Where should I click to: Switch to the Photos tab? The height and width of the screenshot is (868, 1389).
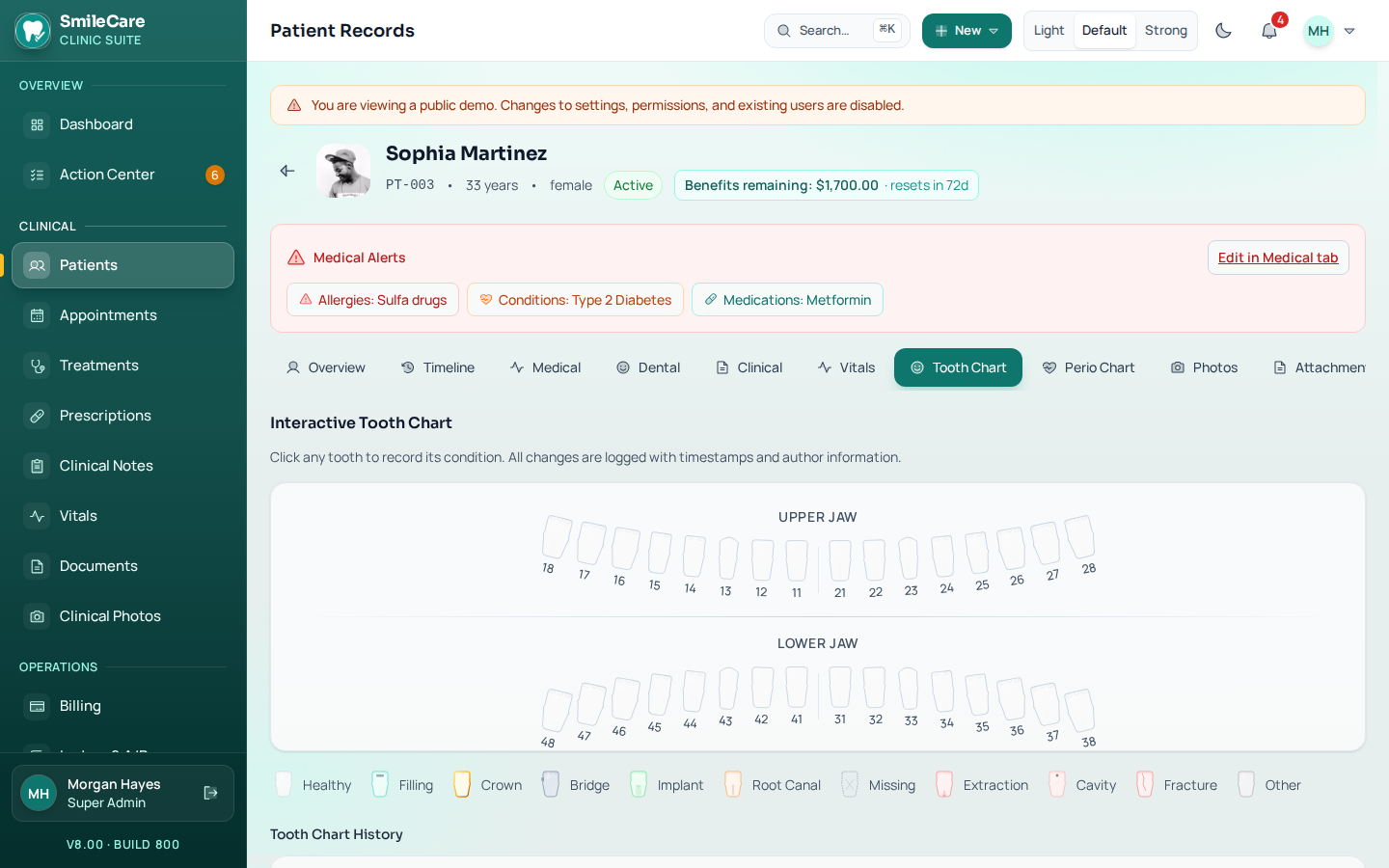coord(1204,367)
